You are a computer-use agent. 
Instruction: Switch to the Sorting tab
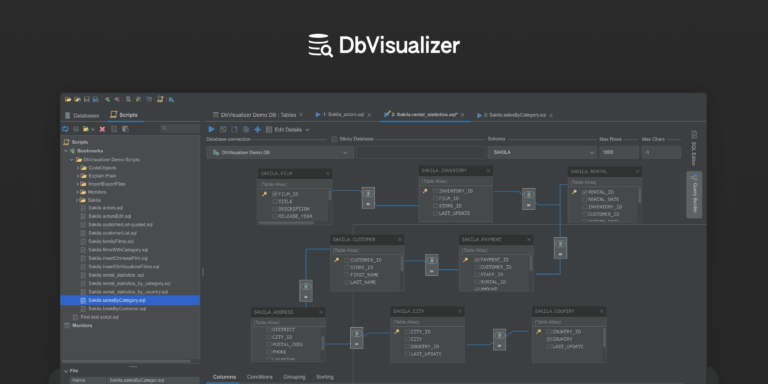pos(325,377)
